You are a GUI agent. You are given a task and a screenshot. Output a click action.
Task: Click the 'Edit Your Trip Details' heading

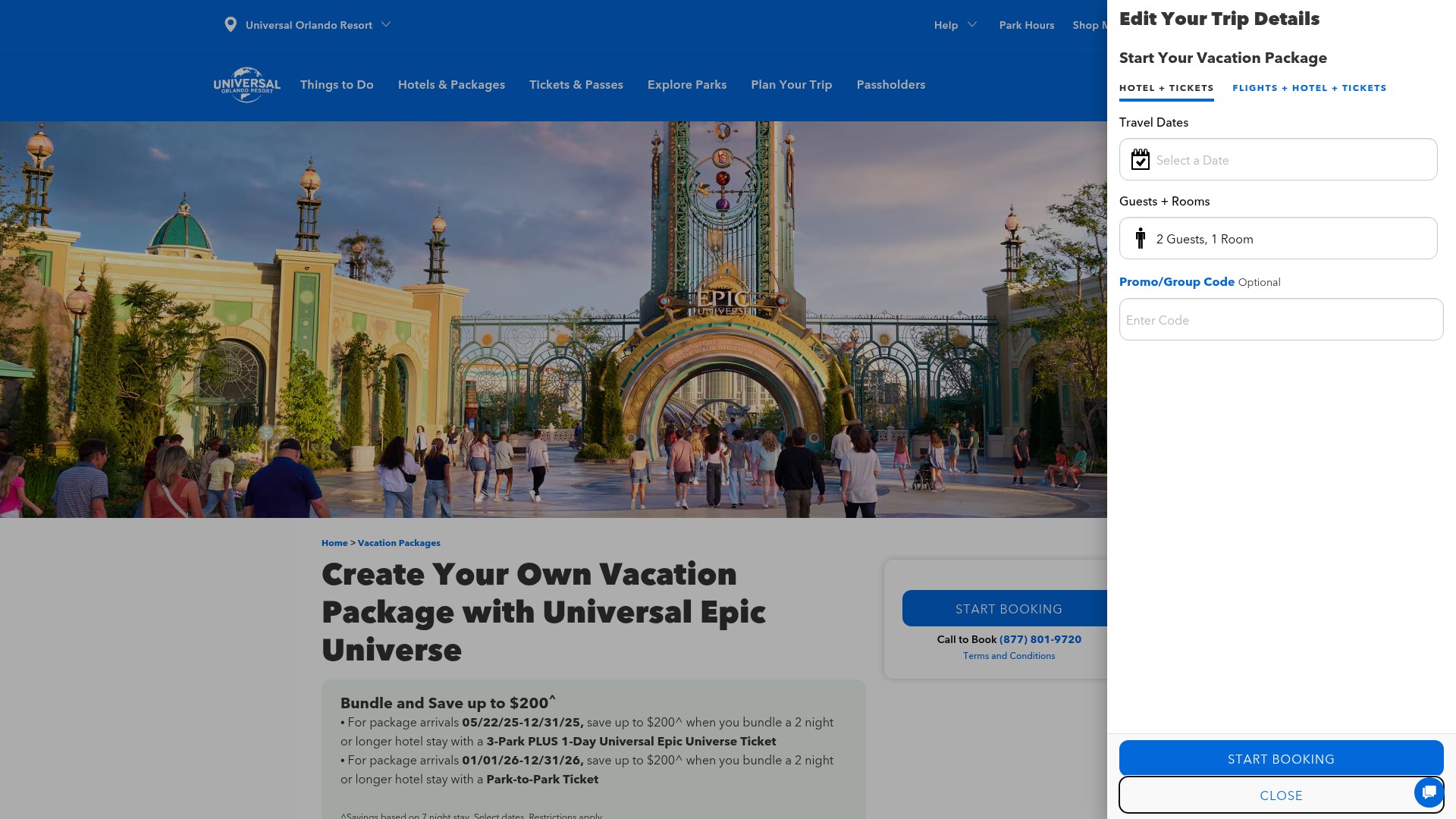tap(1219, 19)
